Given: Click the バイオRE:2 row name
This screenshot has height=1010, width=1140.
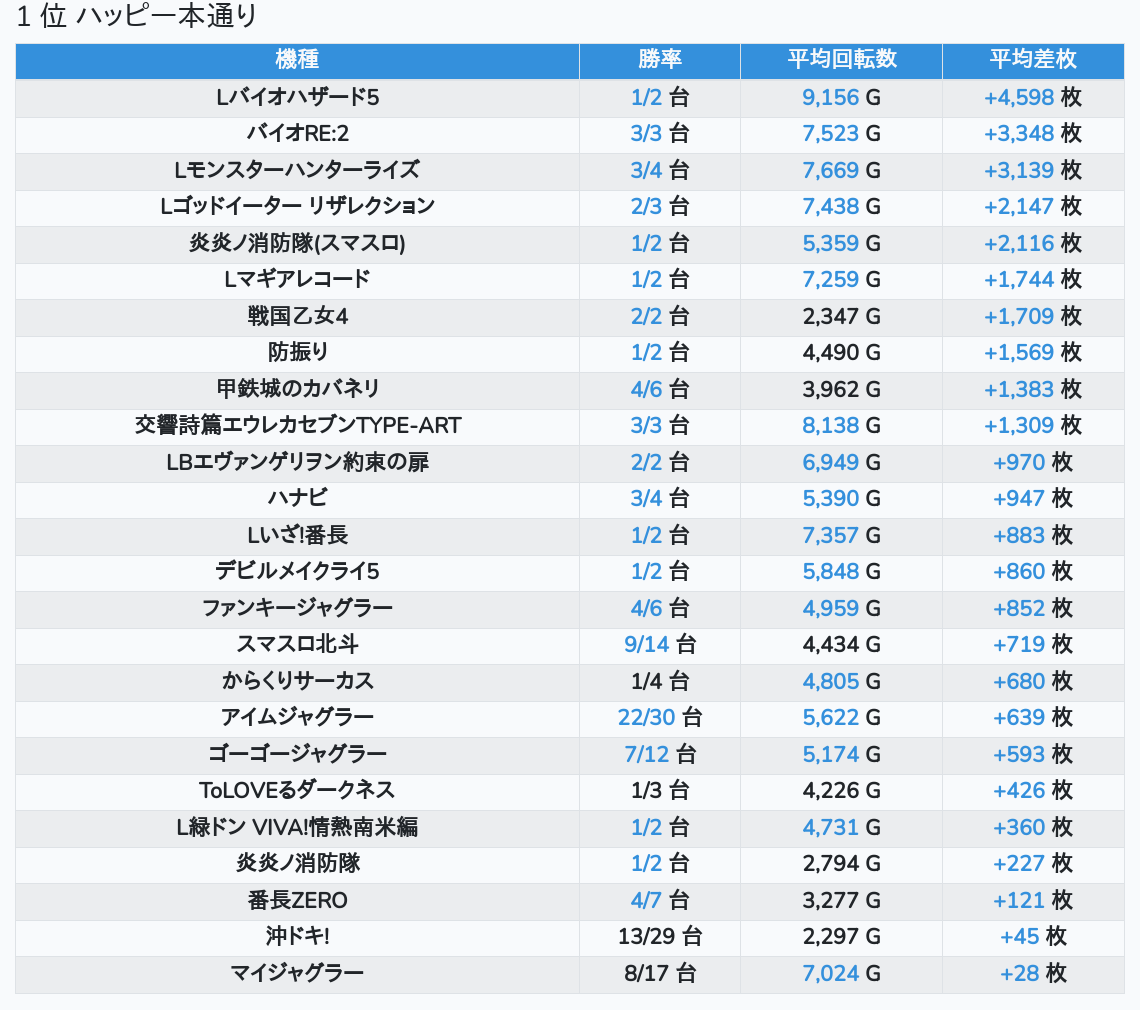Looking at the screenshot, I should pos(297,134).
